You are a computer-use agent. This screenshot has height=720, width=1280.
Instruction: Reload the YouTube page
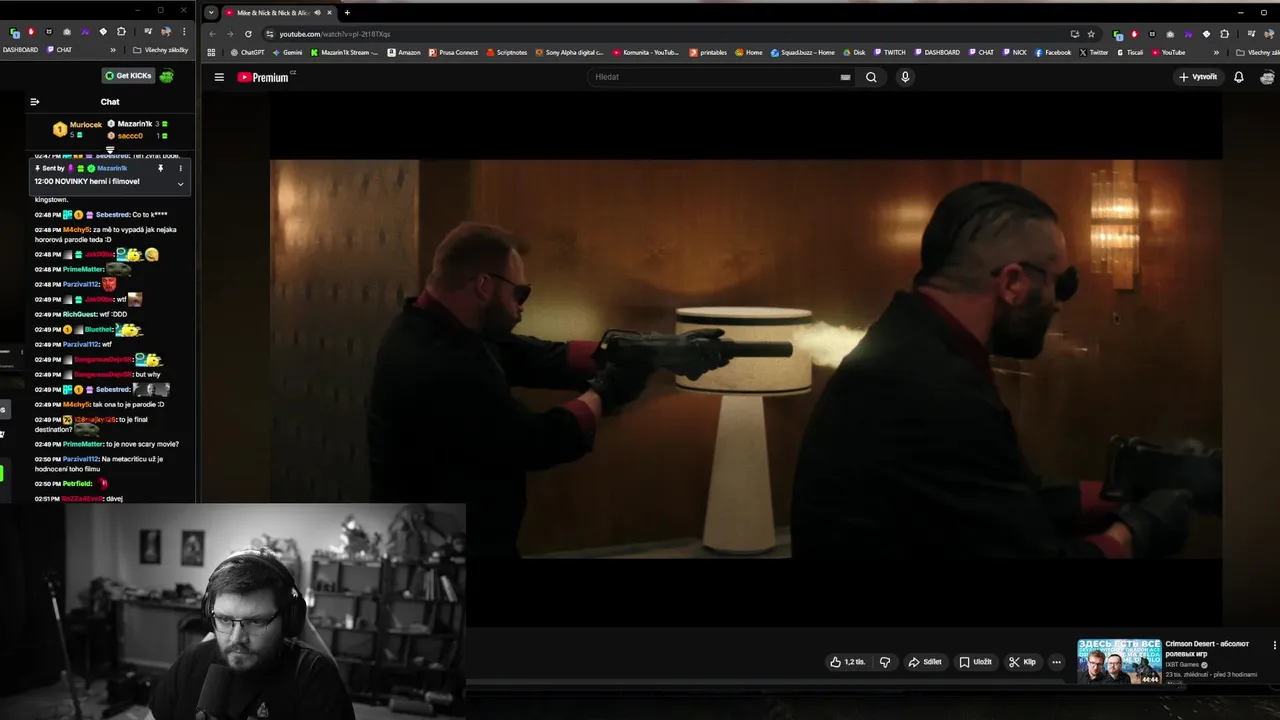[x=248, y=34]
